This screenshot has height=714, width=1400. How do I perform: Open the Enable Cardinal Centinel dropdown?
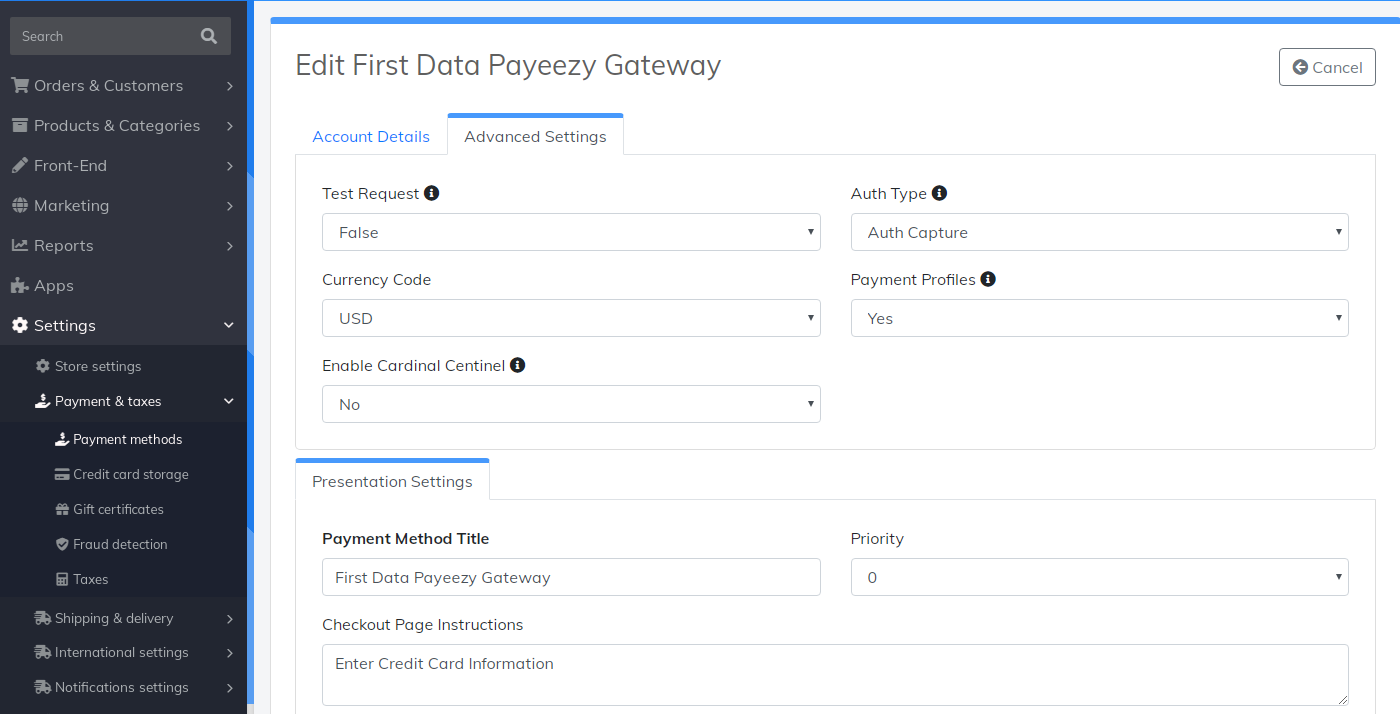571,404
